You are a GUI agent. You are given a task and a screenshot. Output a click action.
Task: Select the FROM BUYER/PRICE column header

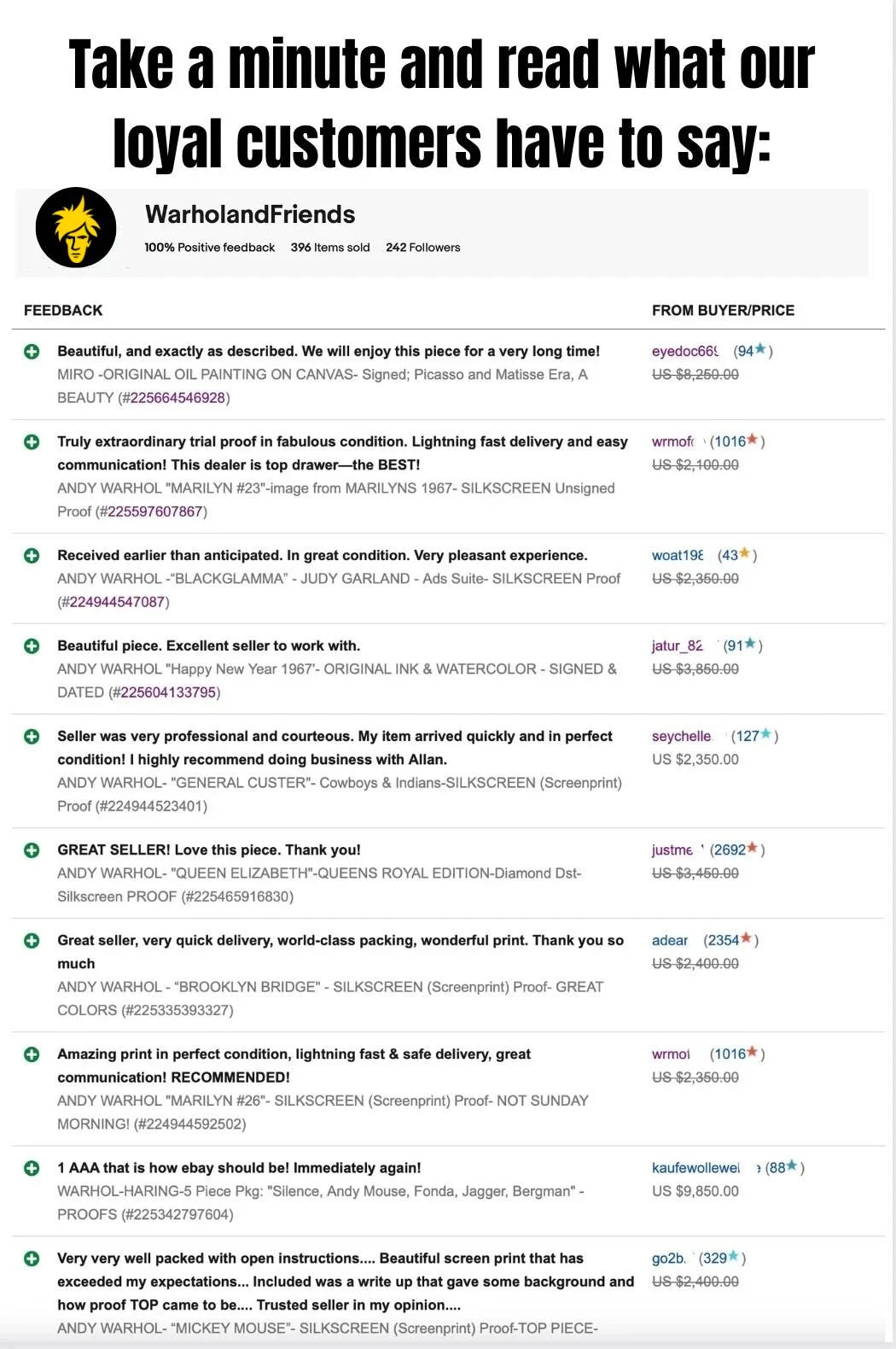click(x=724, y=310)
